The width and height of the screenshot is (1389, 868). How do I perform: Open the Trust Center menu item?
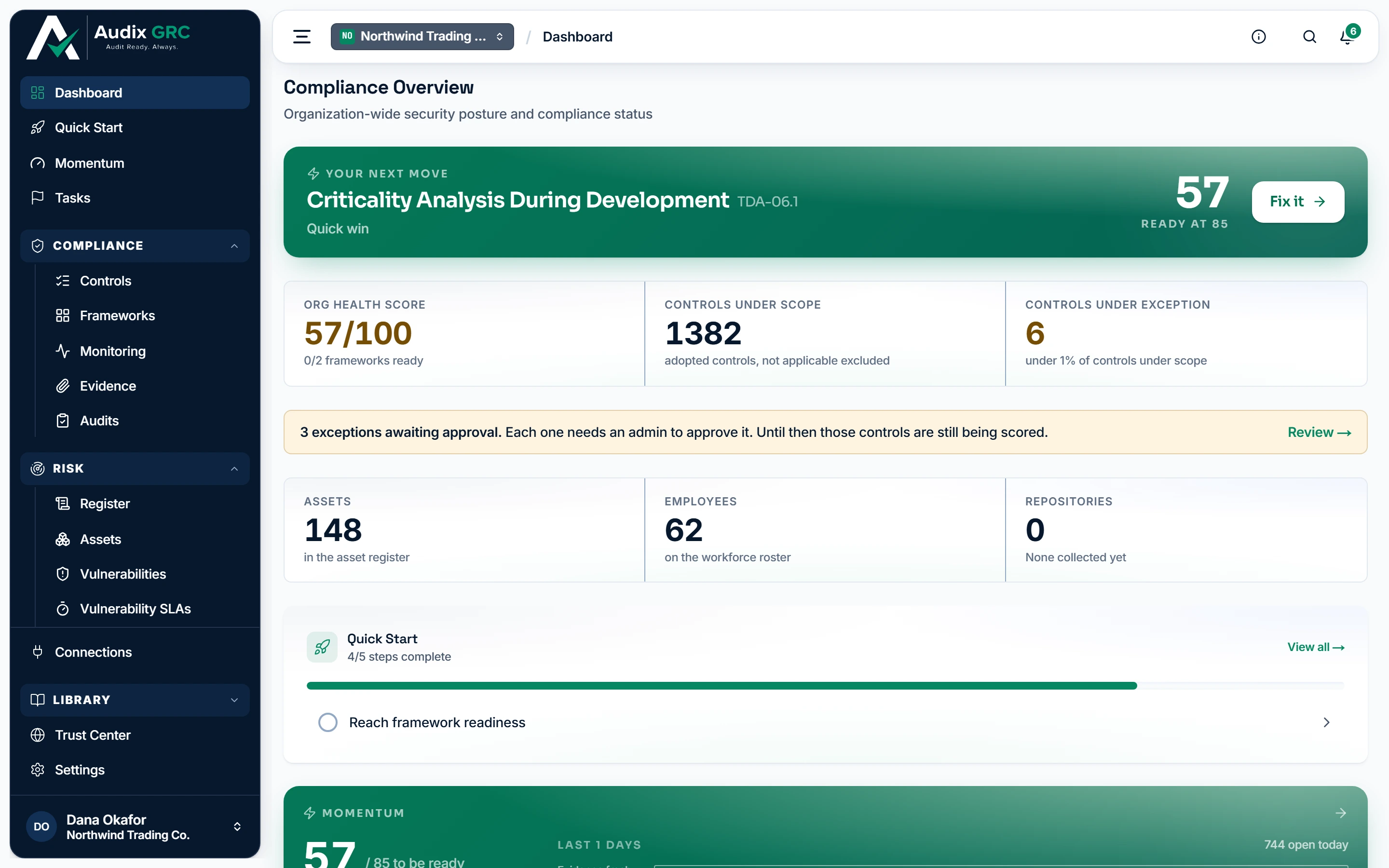(x=135, y=735)
